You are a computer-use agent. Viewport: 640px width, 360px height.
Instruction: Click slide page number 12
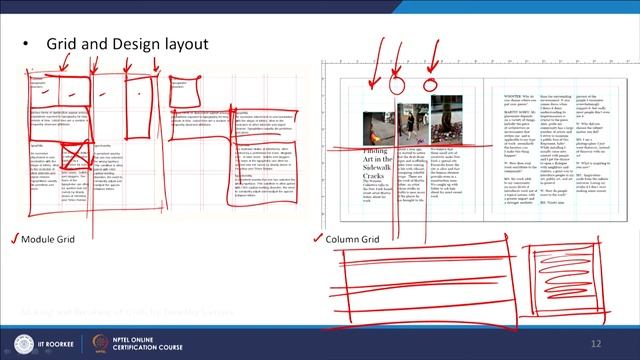[596, 344]
